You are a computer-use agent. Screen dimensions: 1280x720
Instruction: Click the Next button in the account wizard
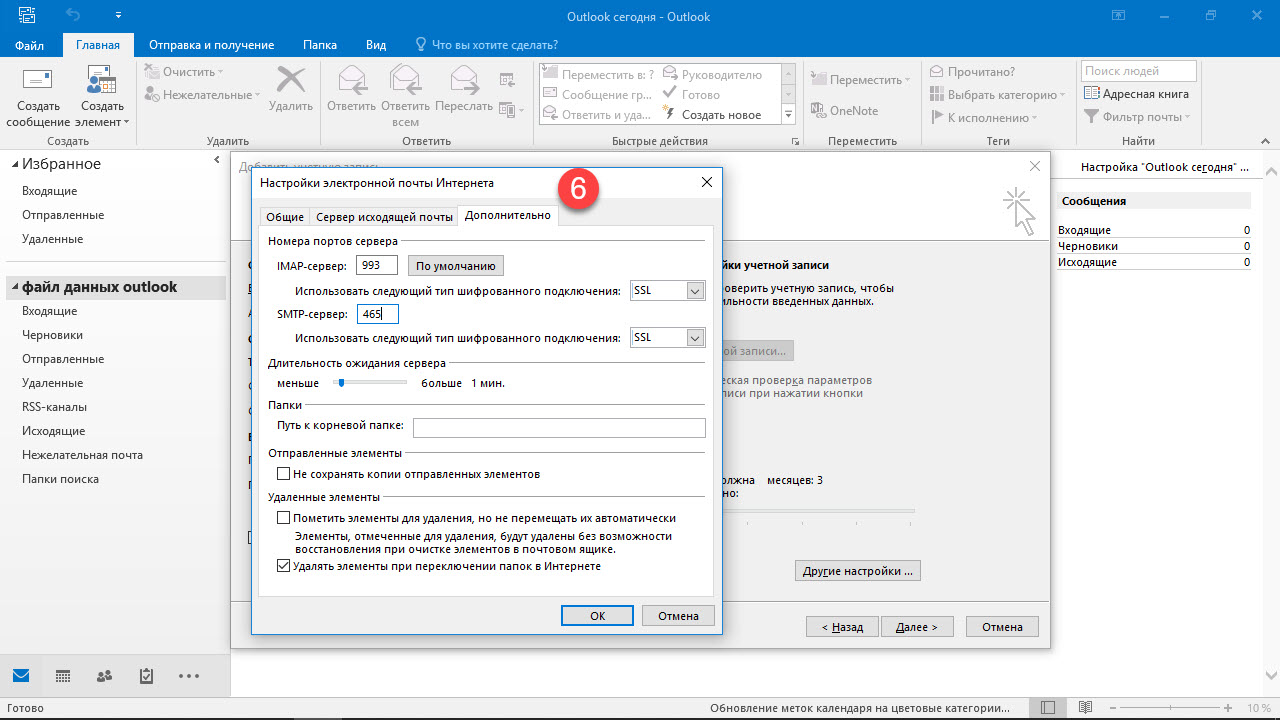tap(917, 627)
